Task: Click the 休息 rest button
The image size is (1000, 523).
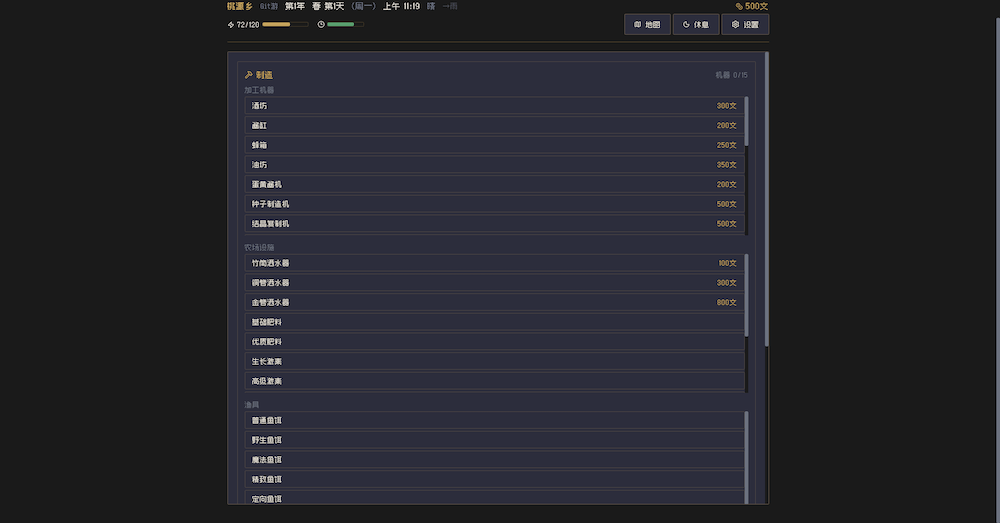Action: coord(695,24)
